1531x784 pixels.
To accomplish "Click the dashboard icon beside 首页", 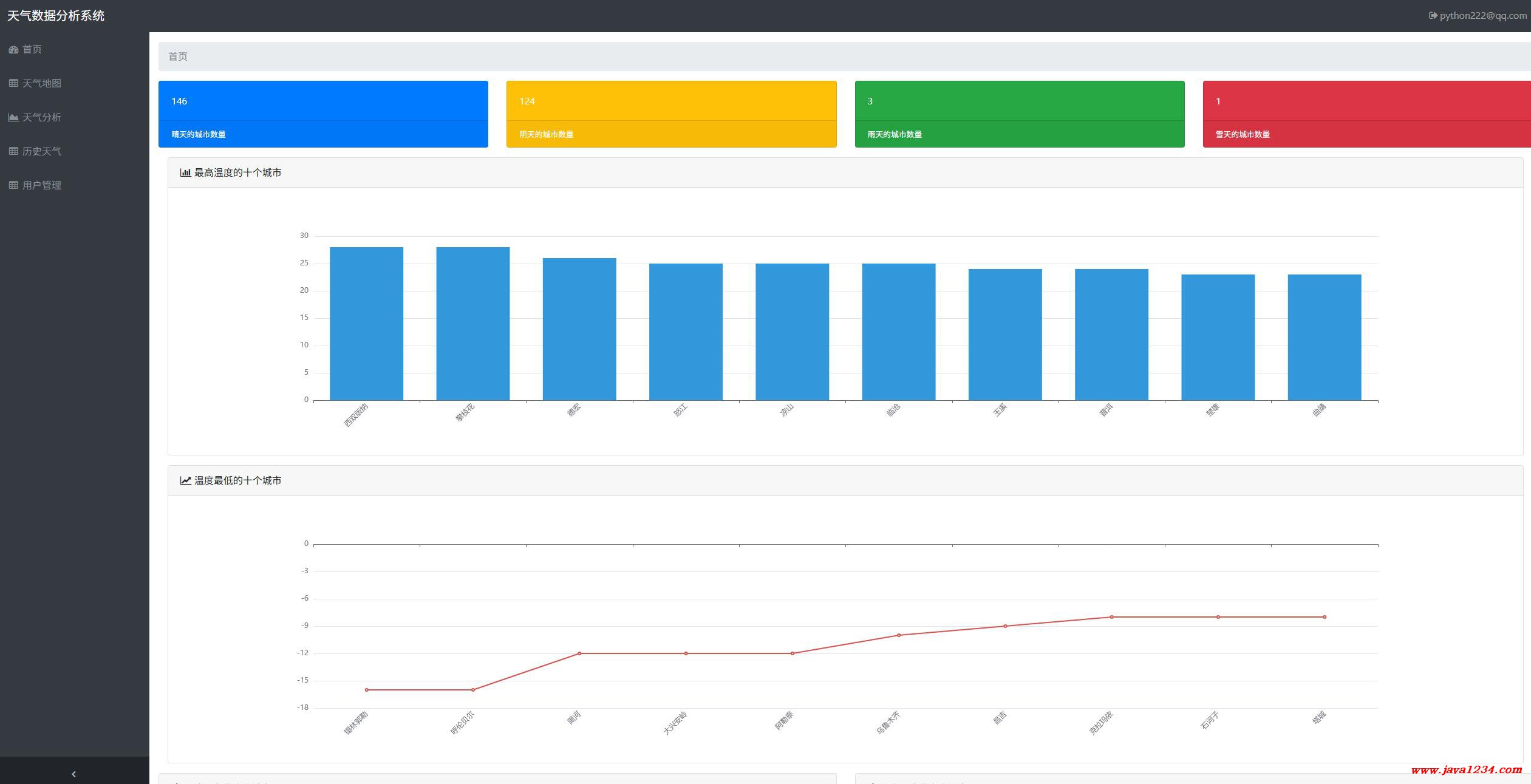I will coord(13,50).
